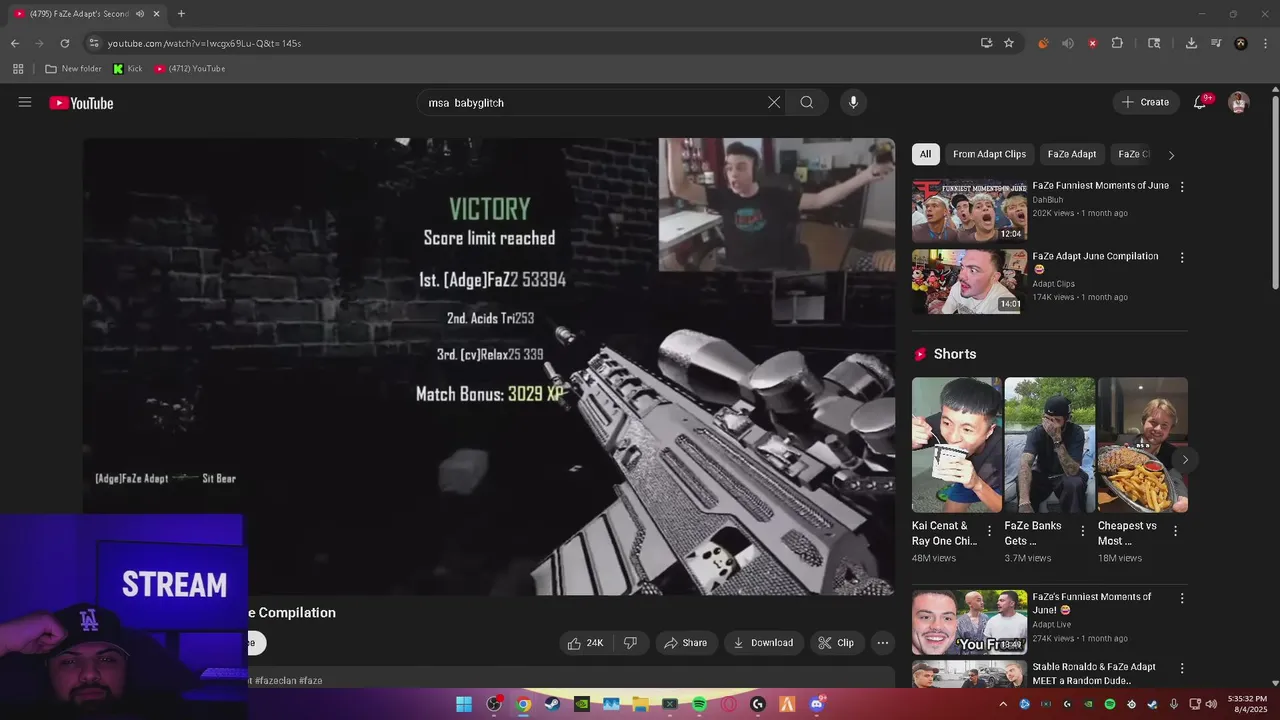Open options for FaZe Adapt June Compilation
1280x720 pixels.
point(1182,258)
